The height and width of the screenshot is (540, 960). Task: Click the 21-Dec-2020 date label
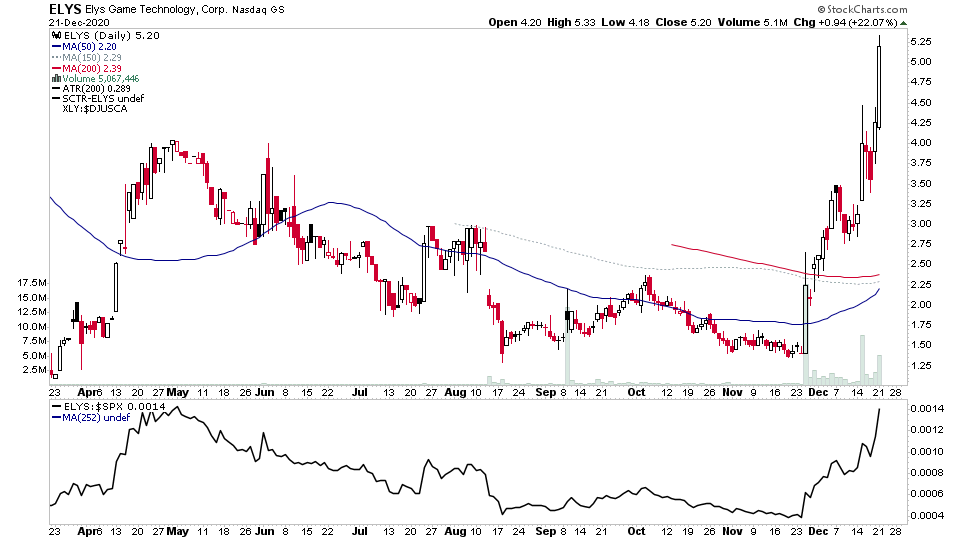tap(77, 22)
